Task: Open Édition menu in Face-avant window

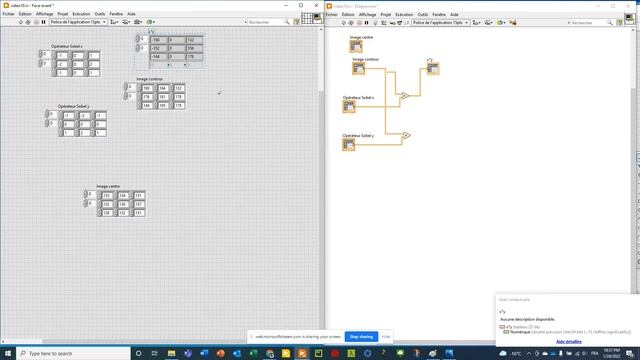Action: 25,14
